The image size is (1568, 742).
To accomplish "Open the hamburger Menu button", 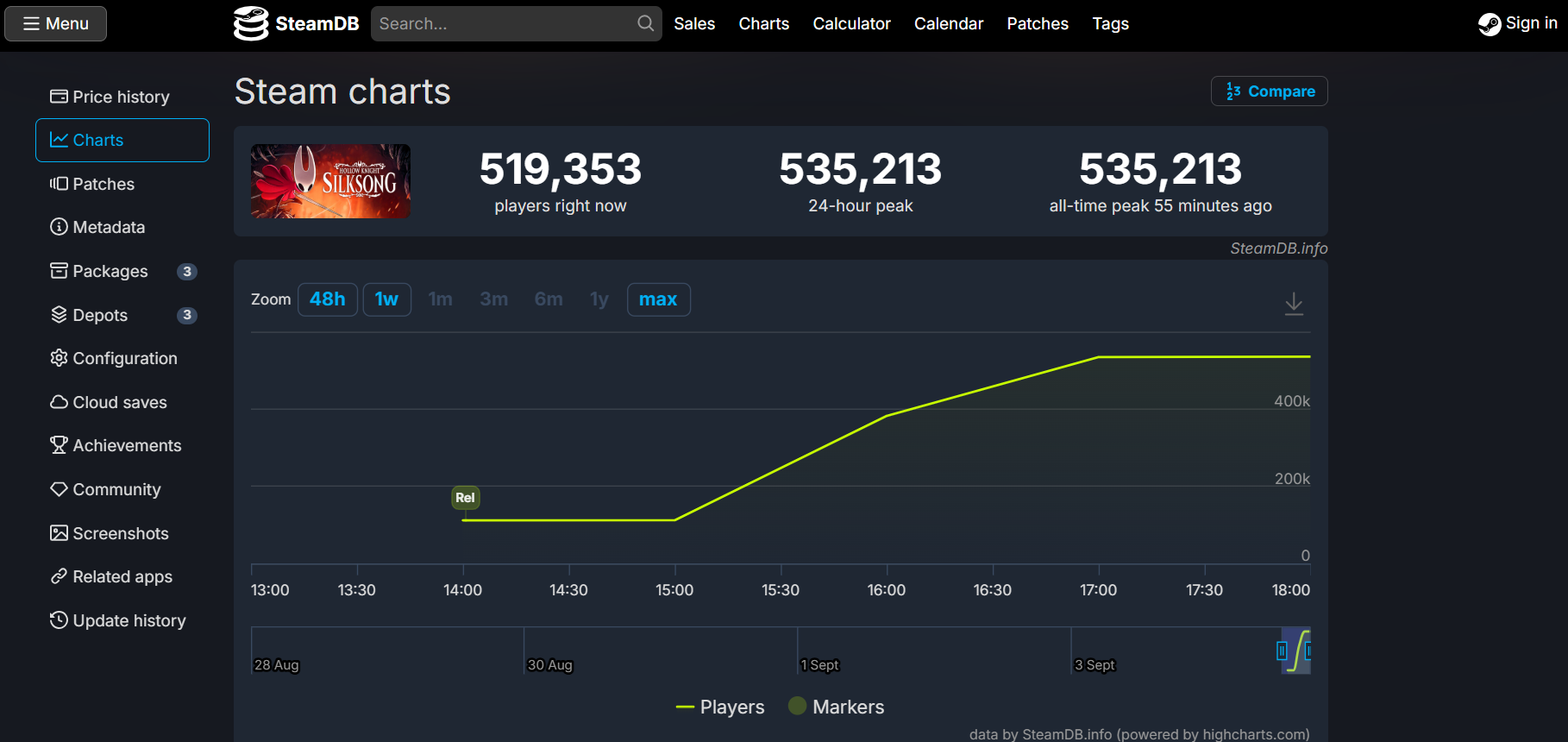I will (x=56, y=23).
